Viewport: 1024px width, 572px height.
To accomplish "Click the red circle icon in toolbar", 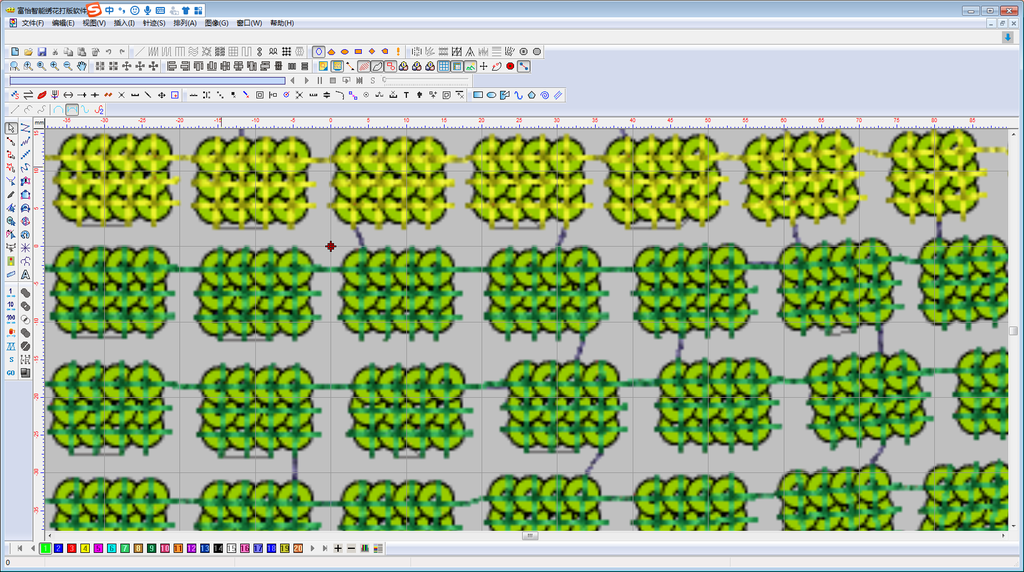I will [510, 66].
